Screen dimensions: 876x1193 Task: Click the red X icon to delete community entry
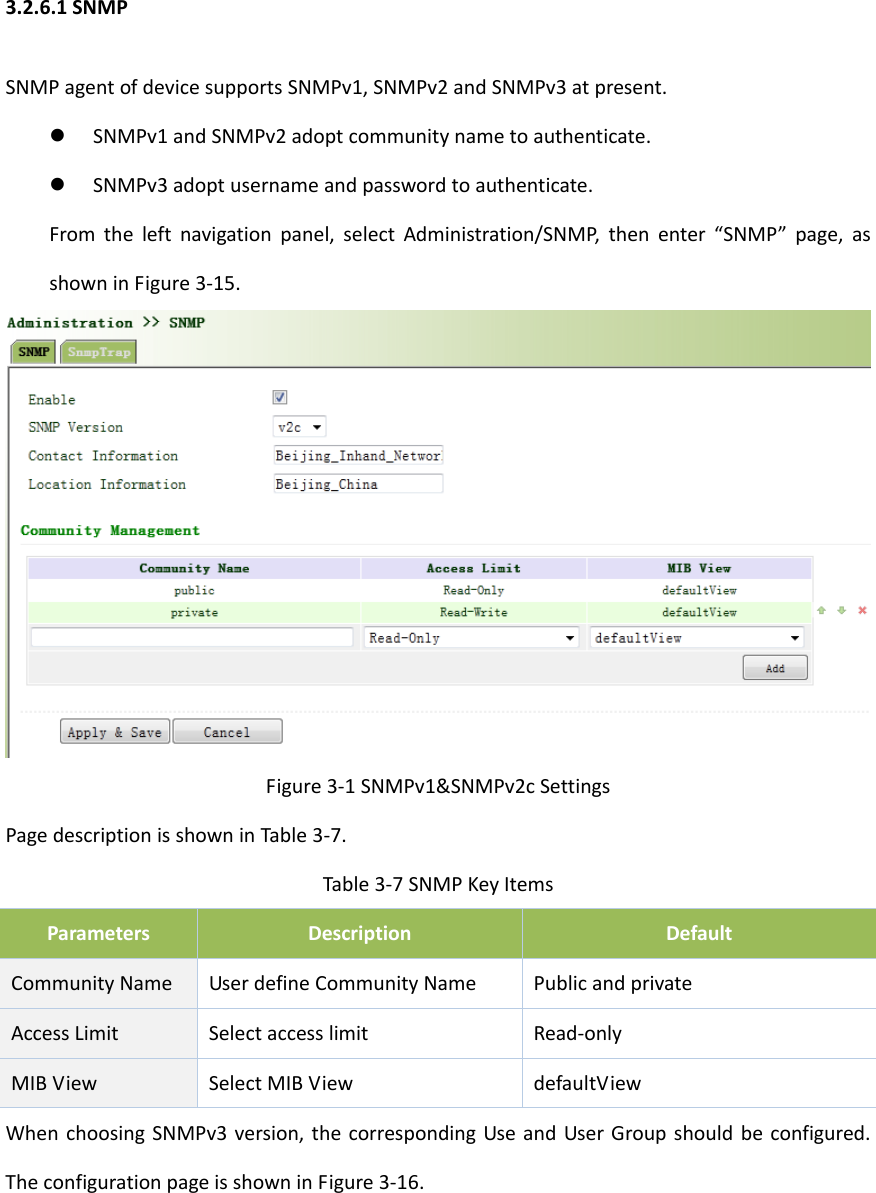pyautogui.click(x=862, y=610)
